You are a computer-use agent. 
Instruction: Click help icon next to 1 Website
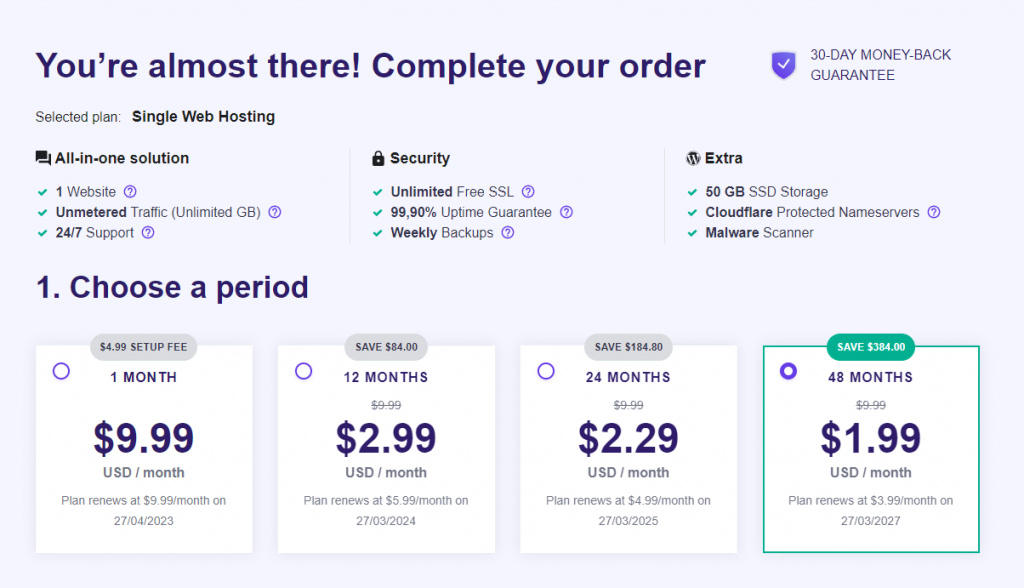click(130, 192)
